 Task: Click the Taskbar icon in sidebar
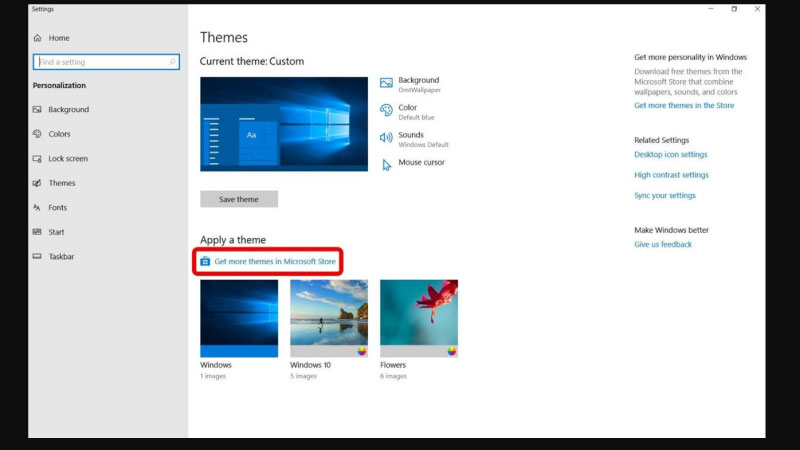click(x=37, y=257)
